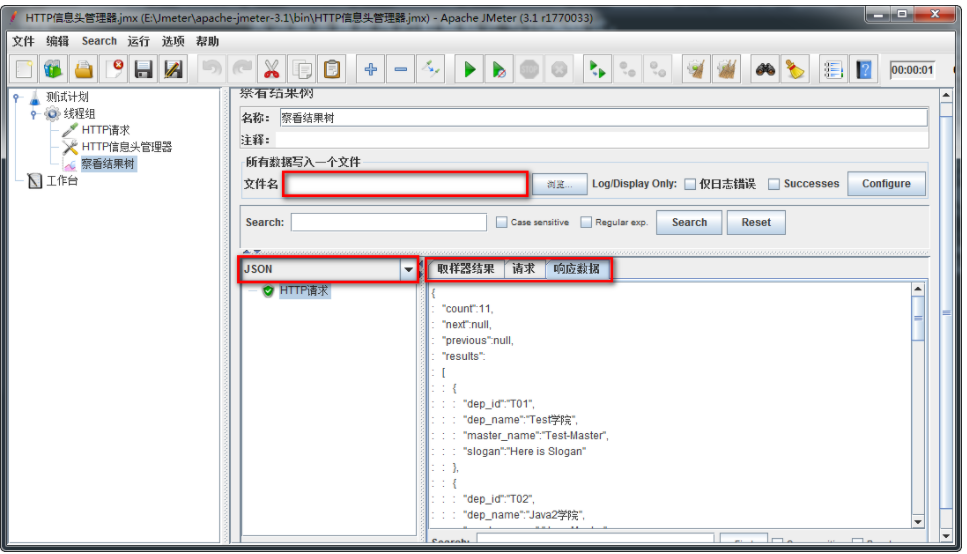Click the Cut scissors icon
Viewport: 967px width, 554px height.
click(x=271, y=69)
